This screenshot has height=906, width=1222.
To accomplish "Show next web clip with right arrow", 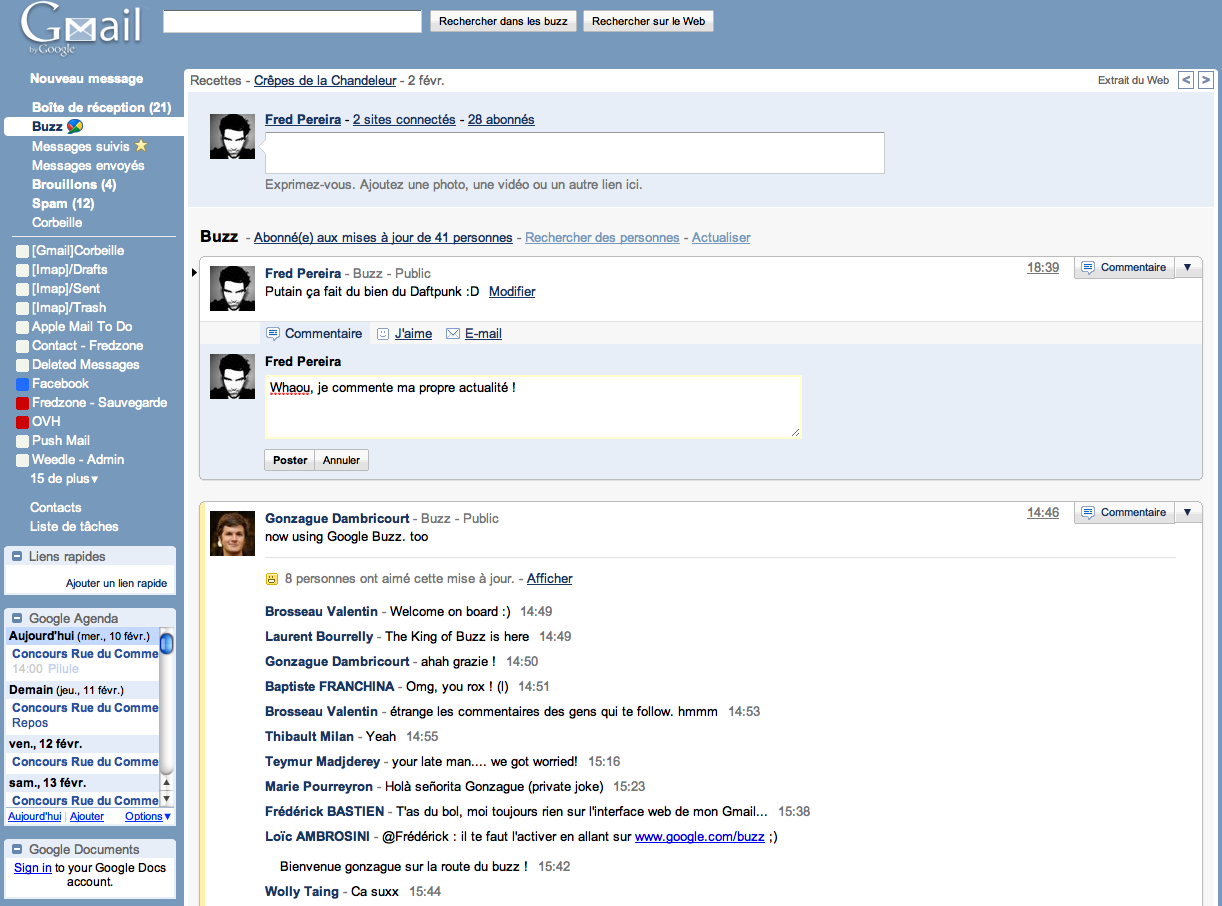I will pos(1206,80).
